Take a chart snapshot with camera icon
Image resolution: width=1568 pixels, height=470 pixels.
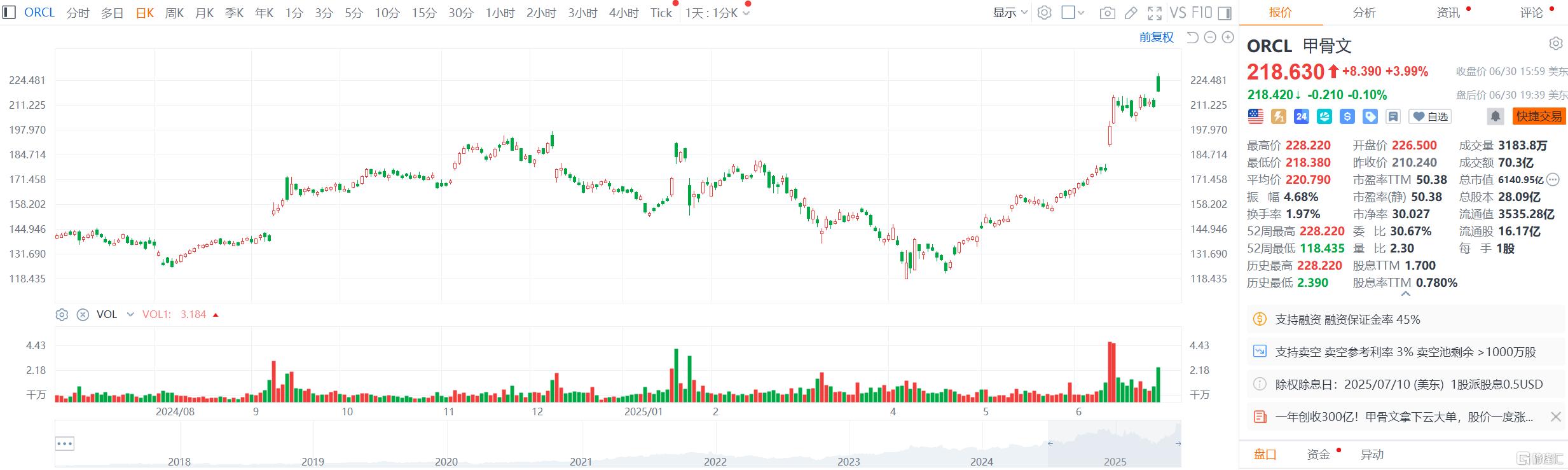[x=1108, y=13]
